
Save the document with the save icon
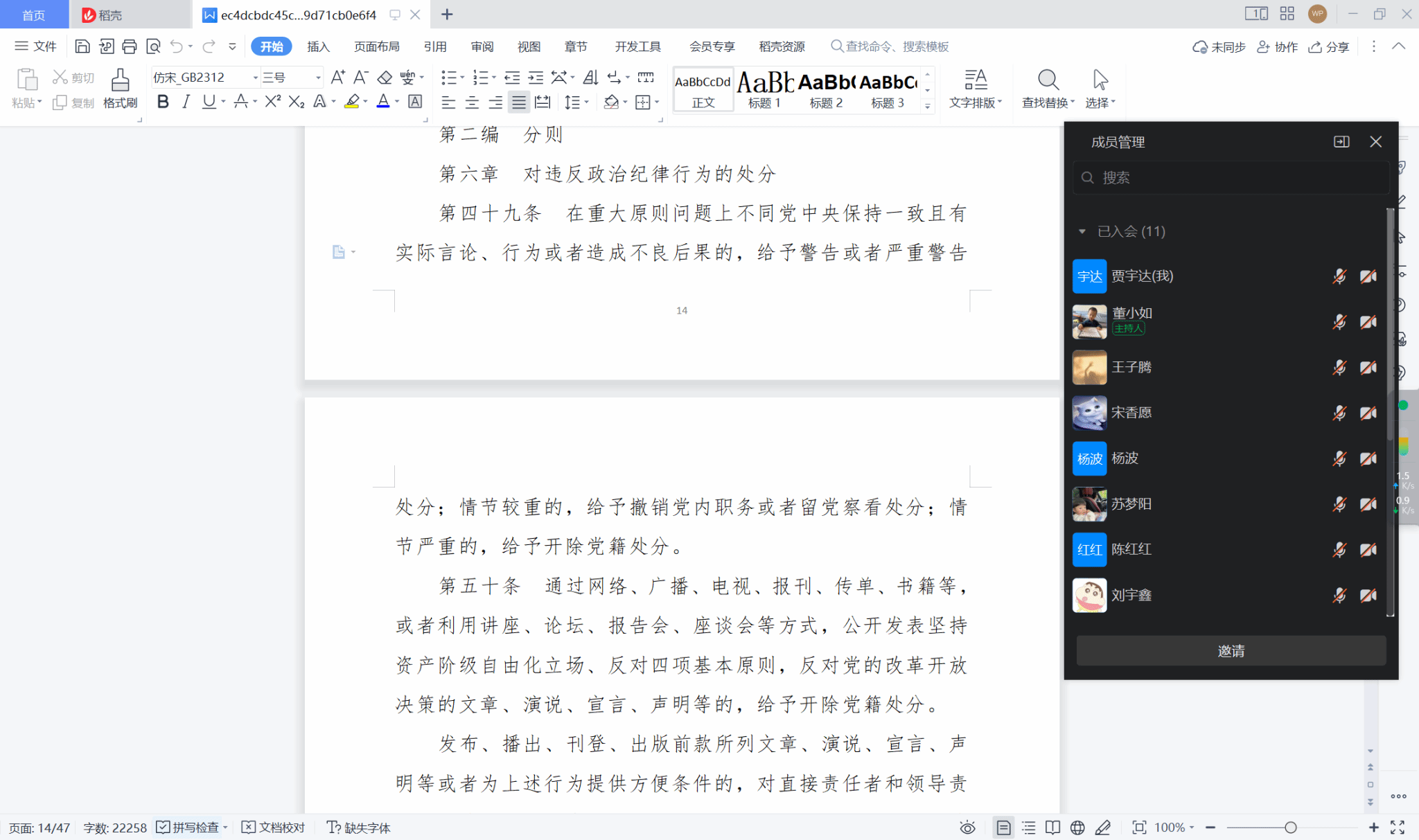(82, 46)
